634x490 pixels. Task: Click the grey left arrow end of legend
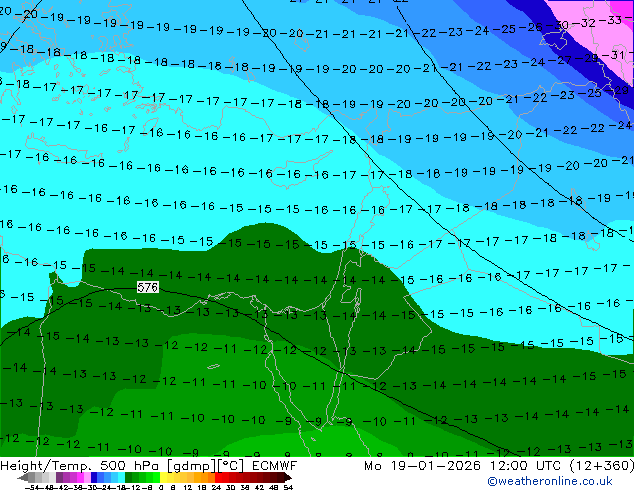(x=23, y=478)
